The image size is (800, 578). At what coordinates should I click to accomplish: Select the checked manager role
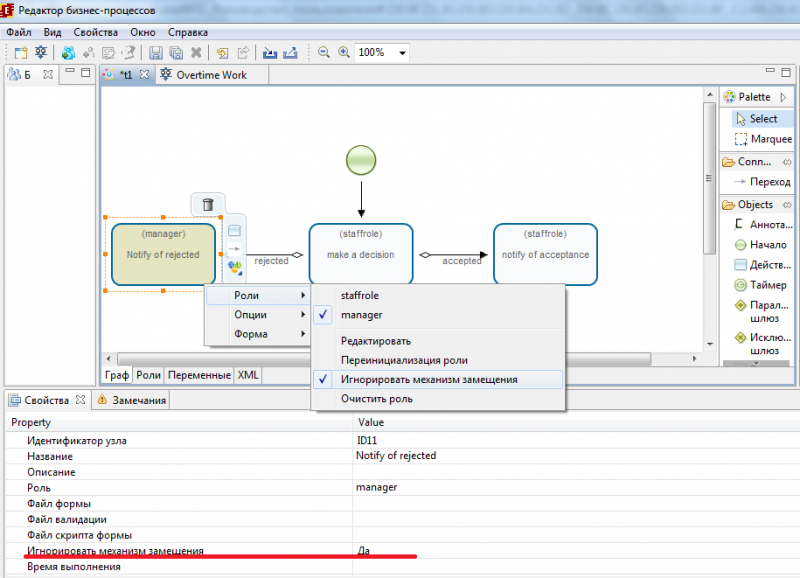(x=361, y=315)
